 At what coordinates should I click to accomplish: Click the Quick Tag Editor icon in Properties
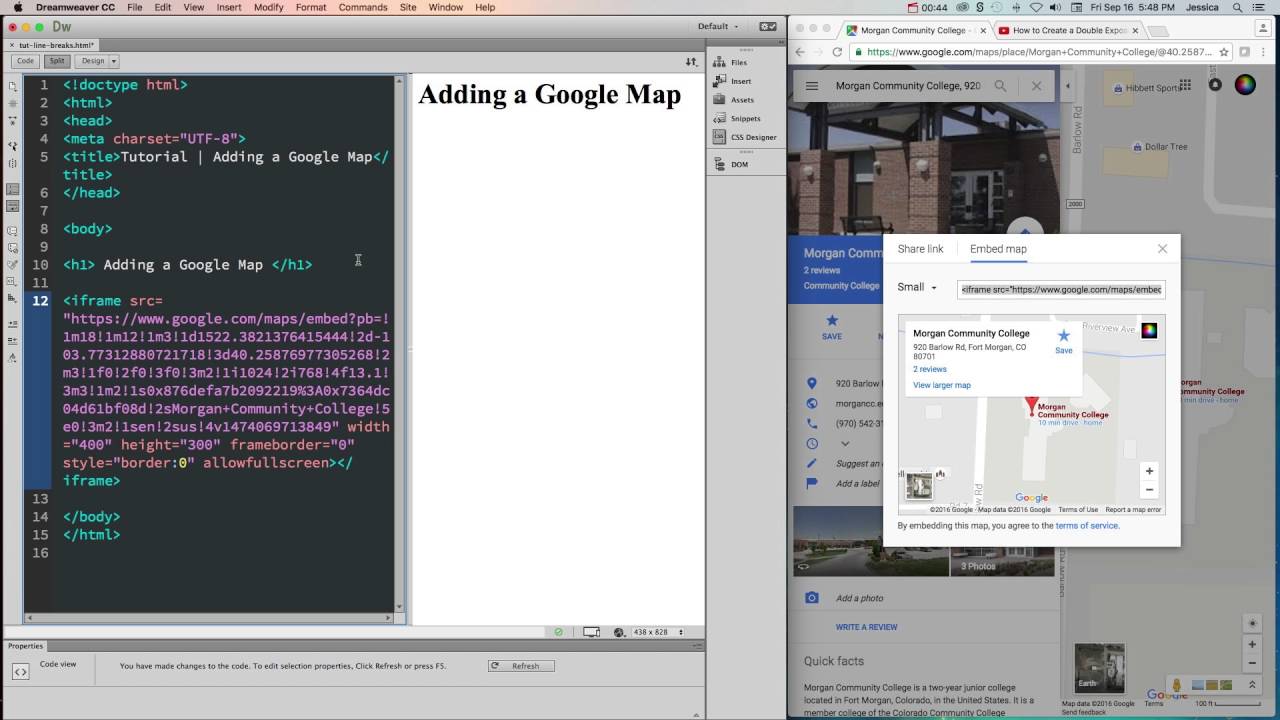click(x=20, y=672)
